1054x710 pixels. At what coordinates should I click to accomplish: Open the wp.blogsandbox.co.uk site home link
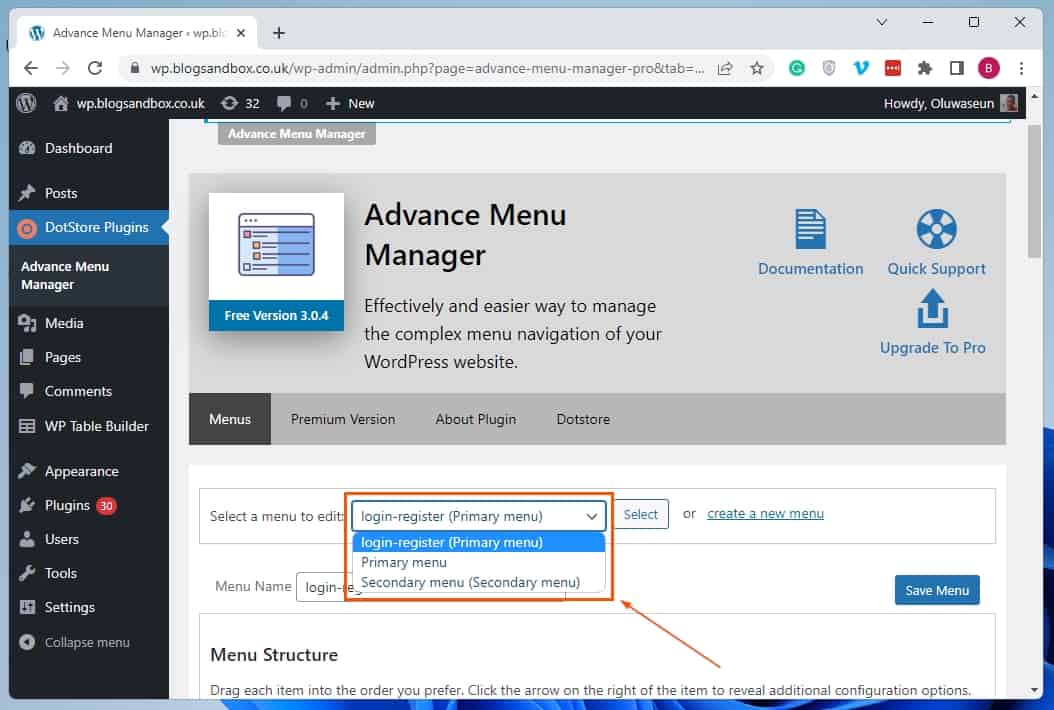pos(129,103)
